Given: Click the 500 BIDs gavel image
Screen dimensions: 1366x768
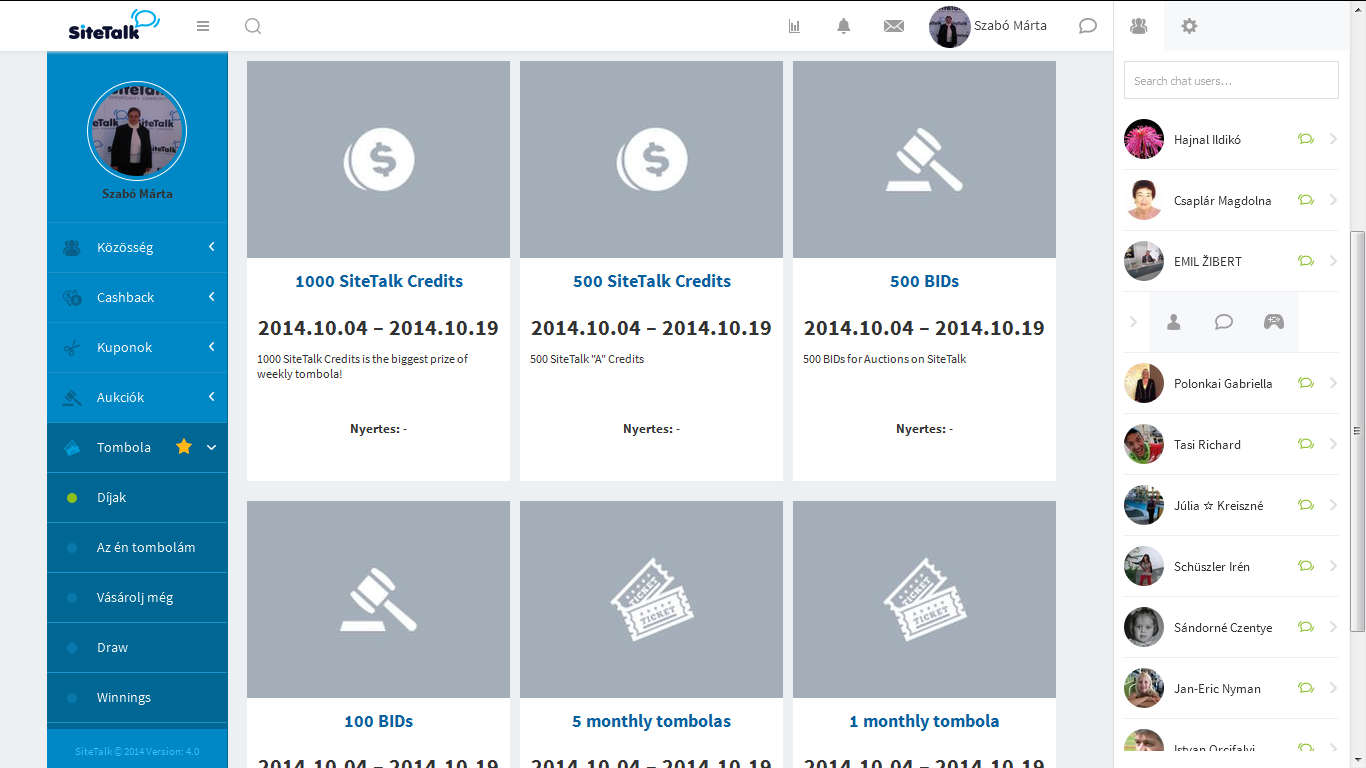Looking at the screenshot, I should 925,160.
